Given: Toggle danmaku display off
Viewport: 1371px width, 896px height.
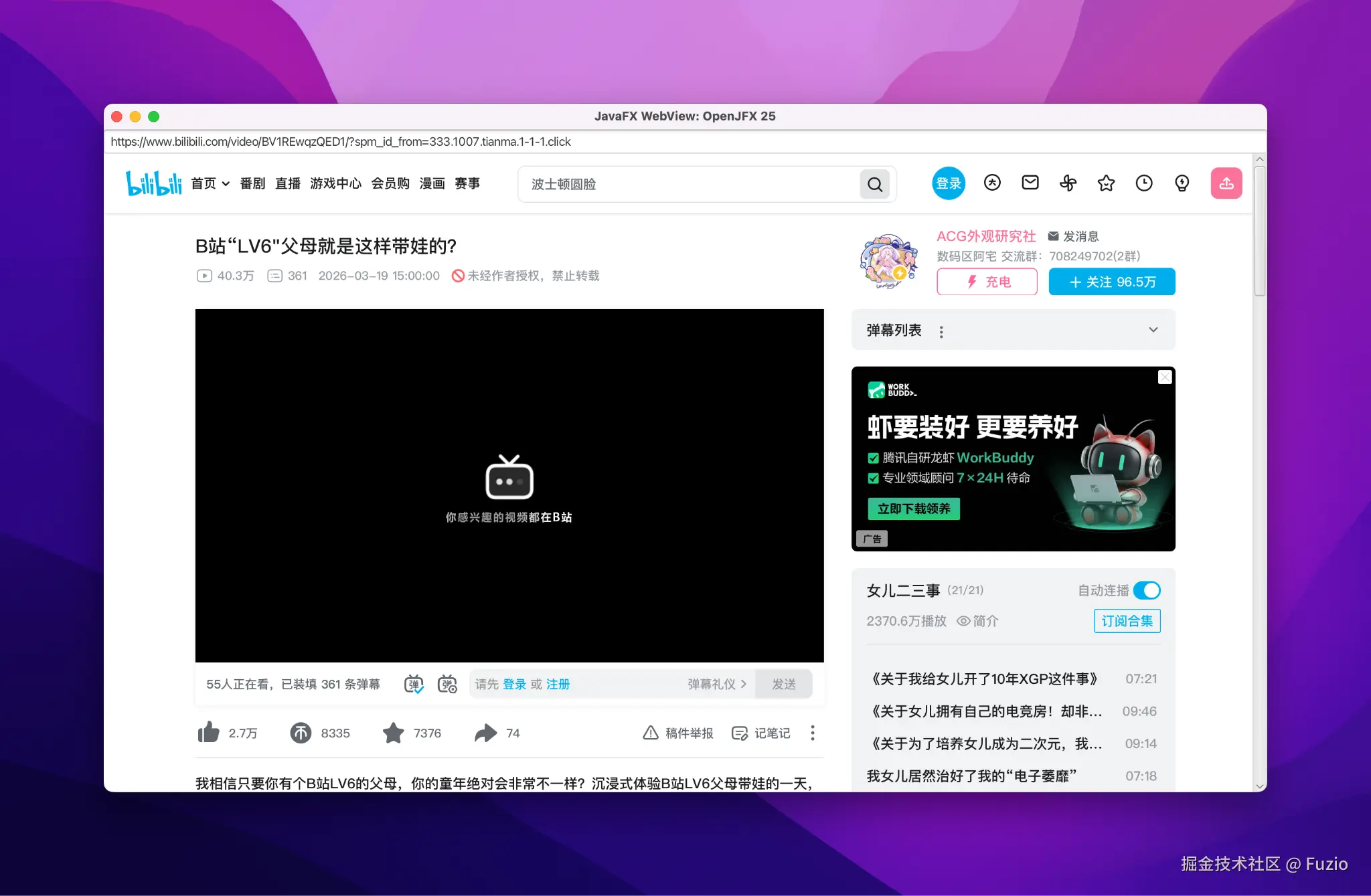Looking at the screenshot, I should click(x=414, y=683).
